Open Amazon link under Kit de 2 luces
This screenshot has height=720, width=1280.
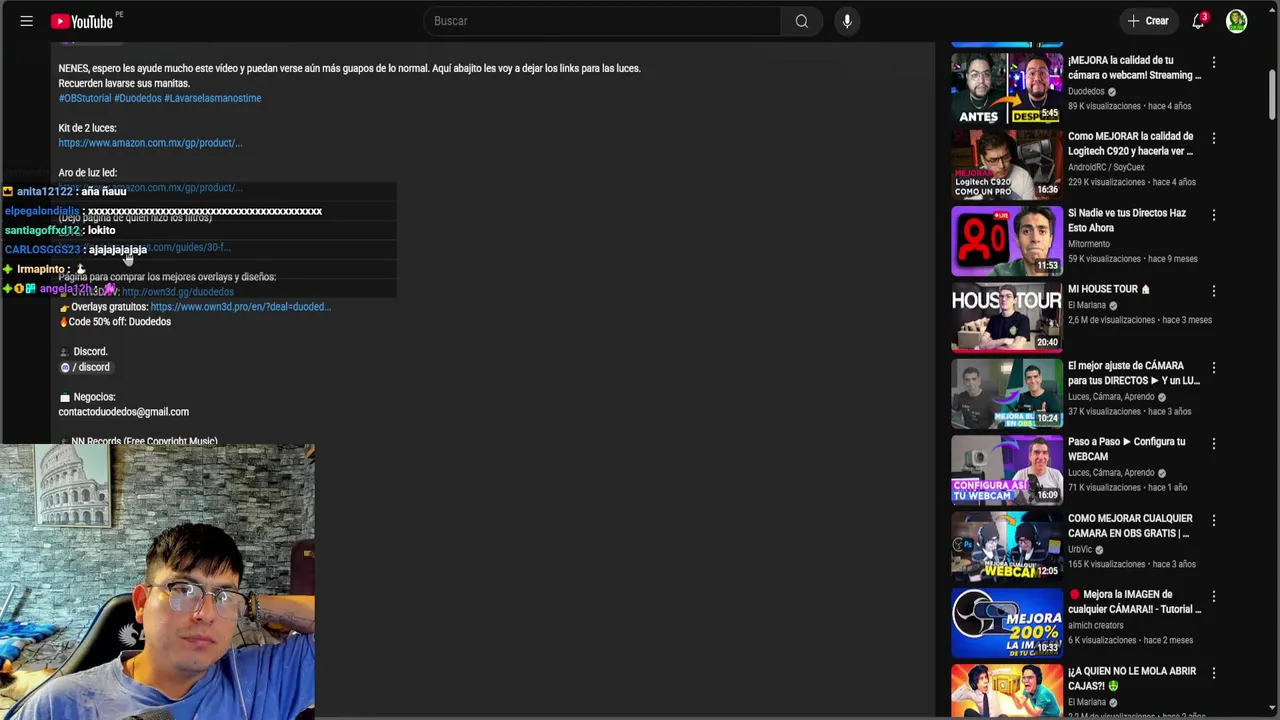point(150,143)
